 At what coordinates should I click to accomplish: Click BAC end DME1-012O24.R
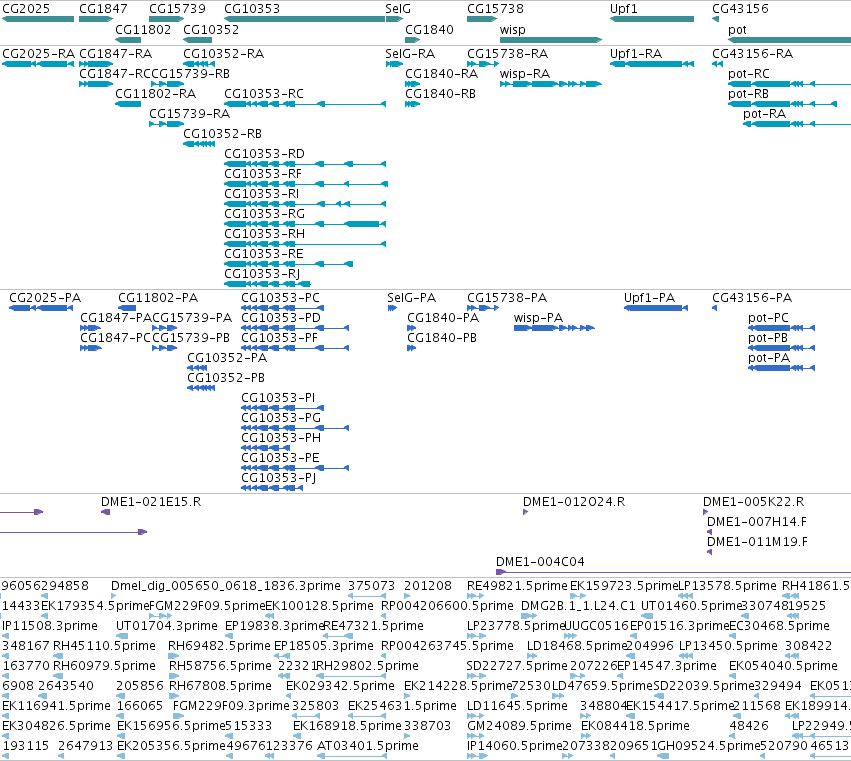click(x=574, y=502)
